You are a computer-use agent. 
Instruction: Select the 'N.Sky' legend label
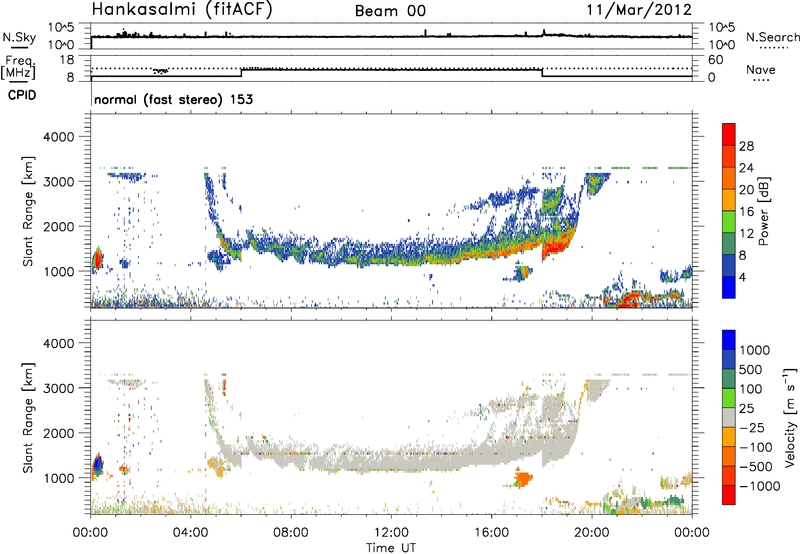coord(19,37)
